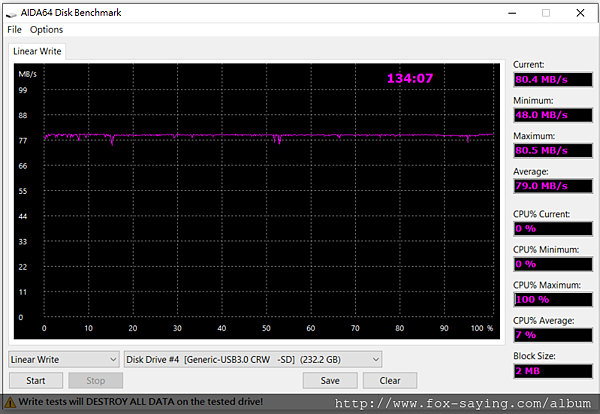Viewport: 600px width, 414px height.
Task: Click the Average: label
Action: point(530,171)
